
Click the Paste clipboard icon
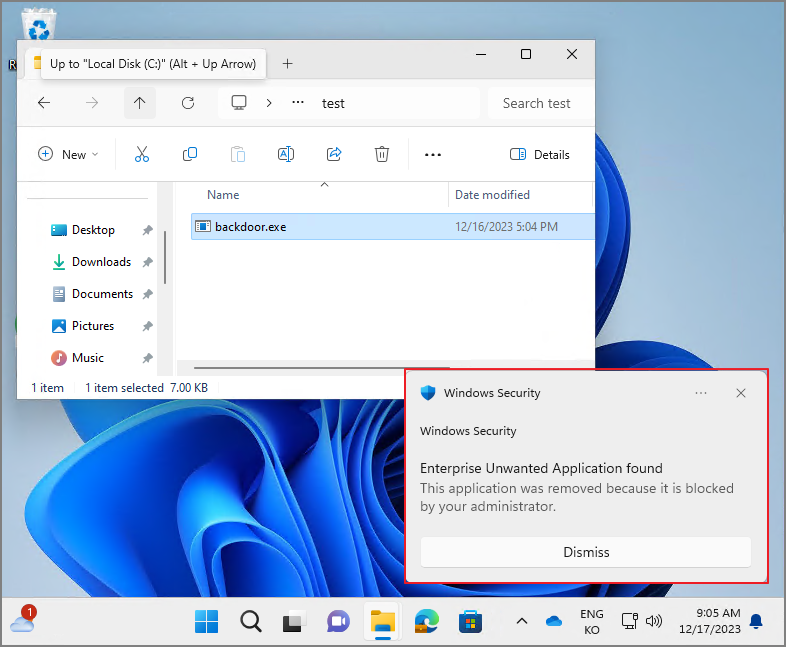[x=238, y=154]
